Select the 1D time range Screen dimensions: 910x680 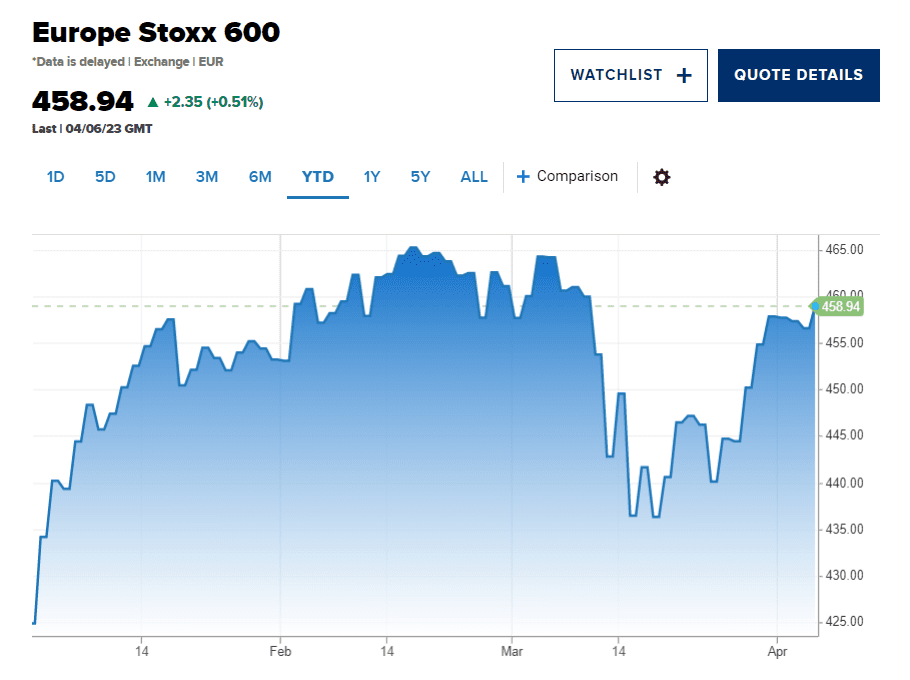tap(55, 177)
